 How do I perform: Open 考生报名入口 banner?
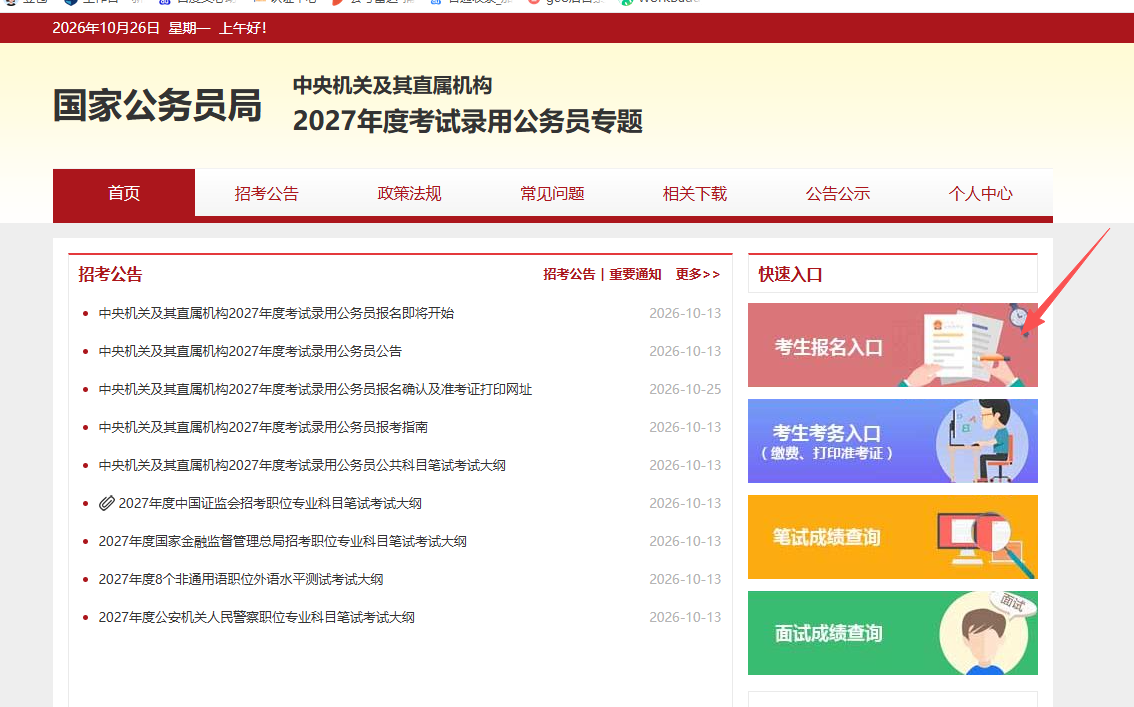click(892, 345)
